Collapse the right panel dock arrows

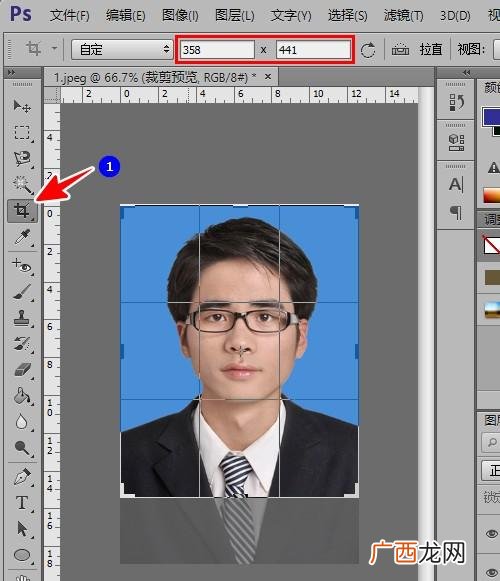pyautogui.click(x=466, y=72)
